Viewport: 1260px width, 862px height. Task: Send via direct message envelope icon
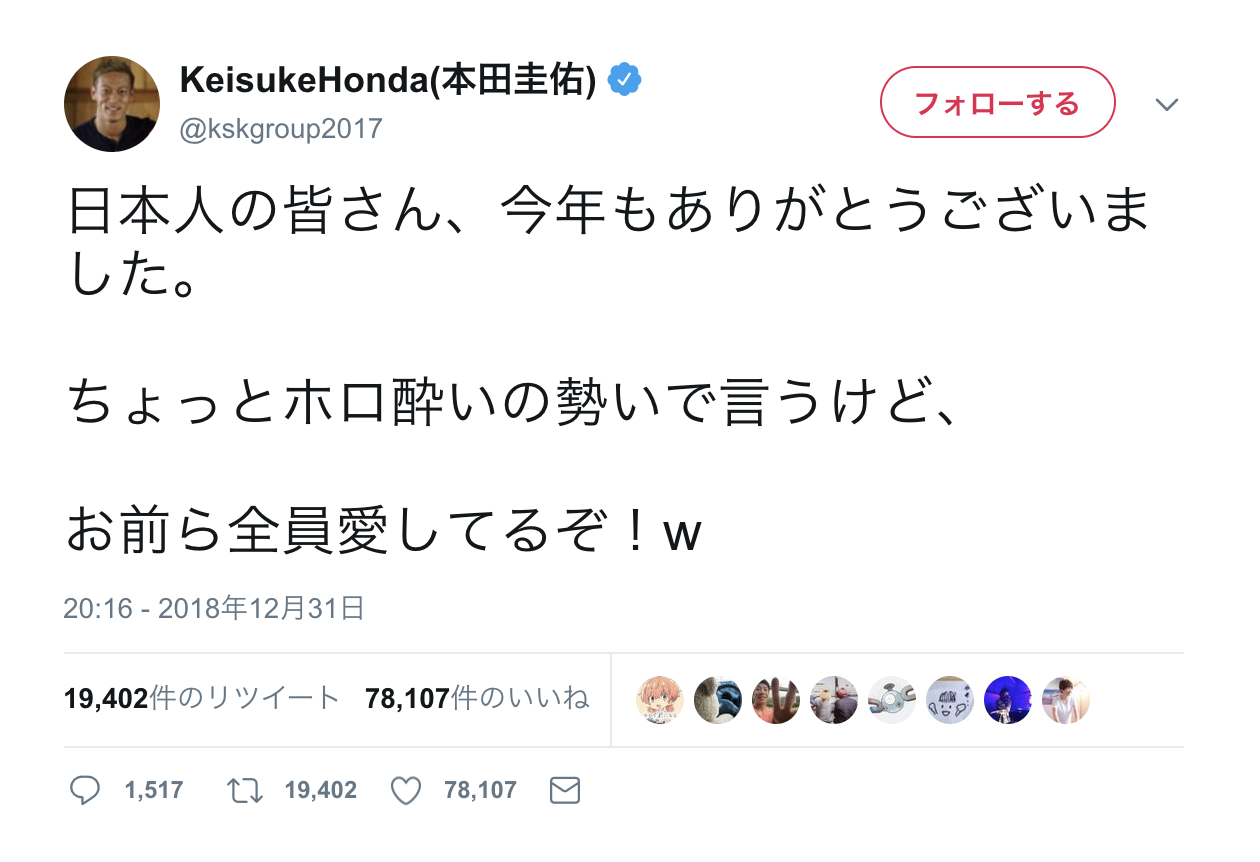click(x=565, y=792)
